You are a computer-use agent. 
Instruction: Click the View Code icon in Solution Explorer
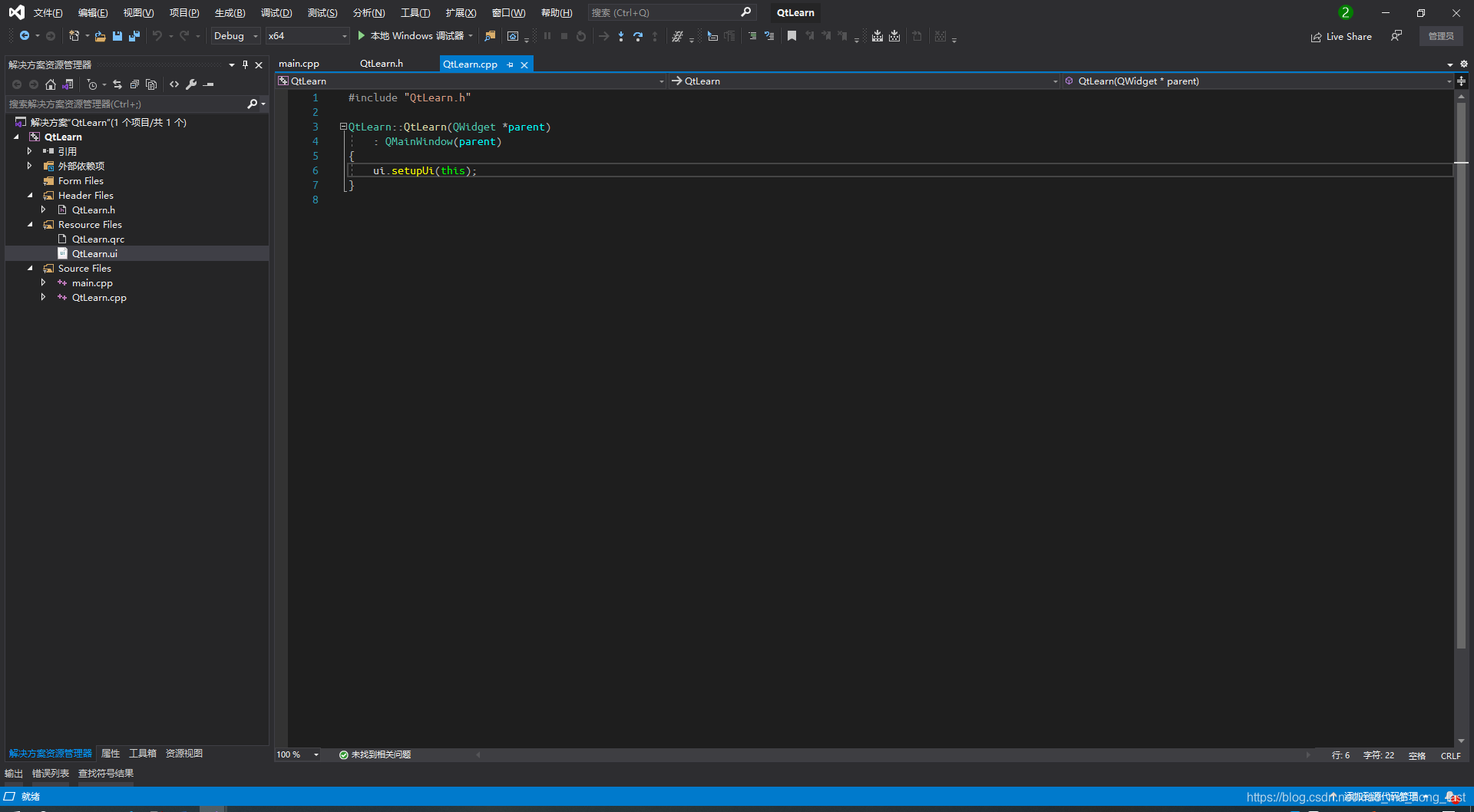174,84
